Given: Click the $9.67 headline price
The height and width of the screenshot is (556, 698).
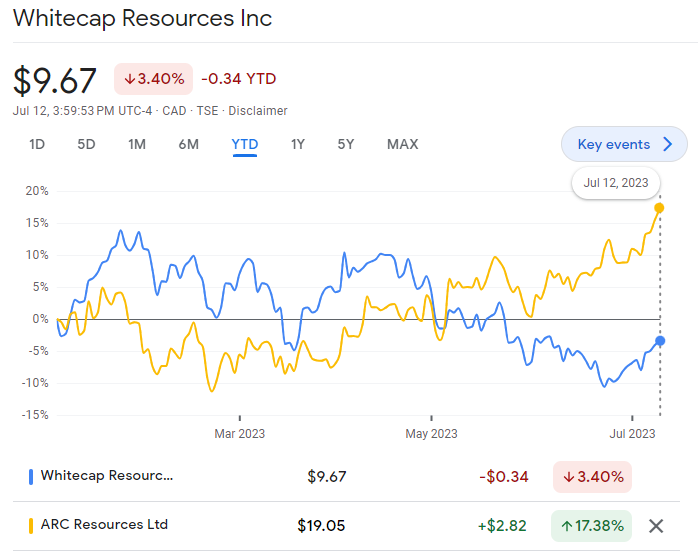Looking at the screenshot, I should tap(55, 81).
